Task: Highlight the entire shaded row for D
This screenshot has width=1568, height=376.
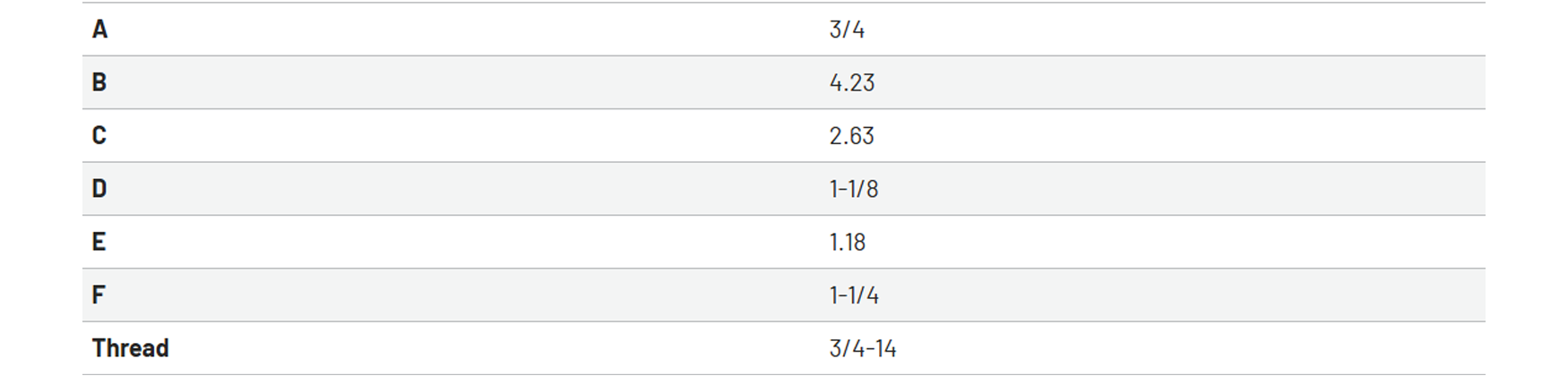Action: 784,189
